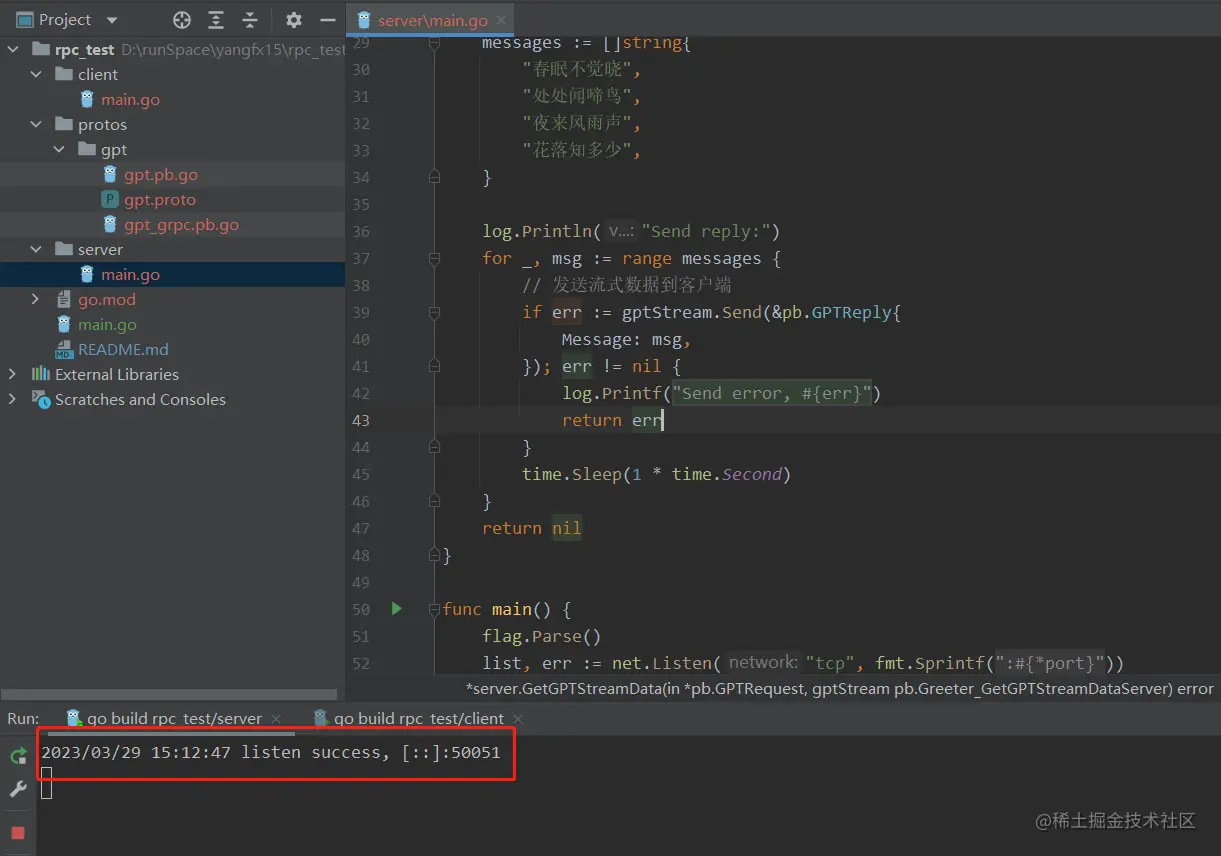The image size is (1221, 856).
Task: Click "return err" on line 43
Action: tap(612, 420)
